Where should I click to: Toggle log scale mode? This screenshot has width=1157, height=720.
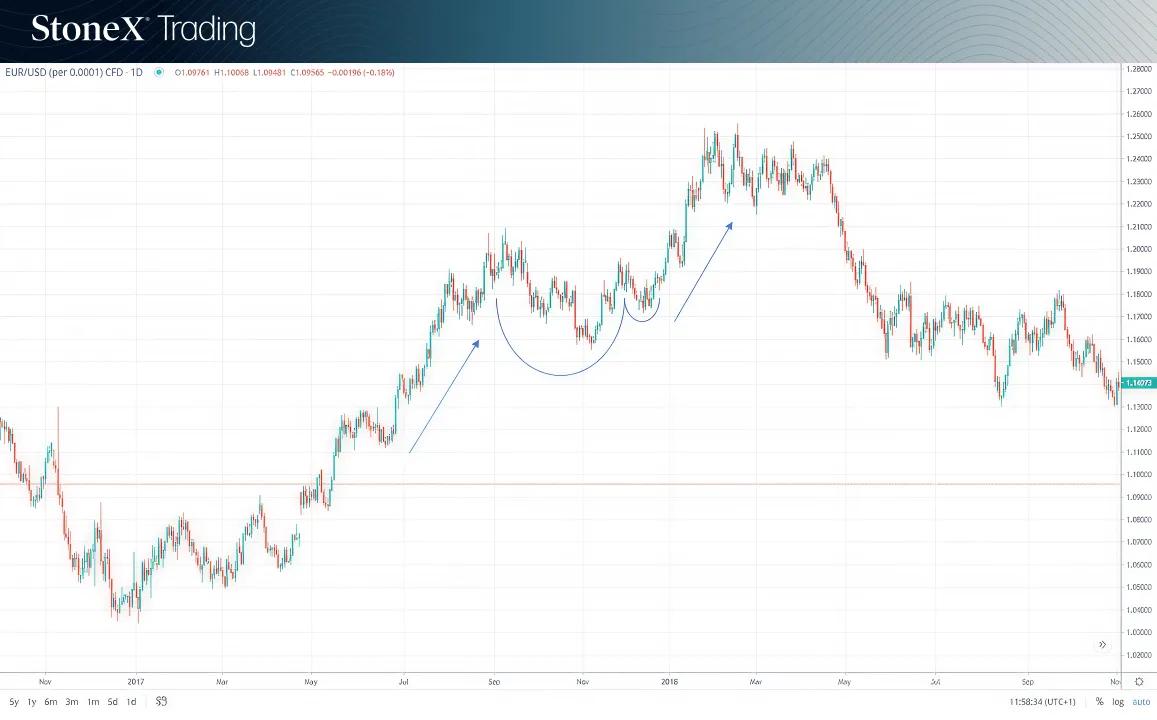(1118, 702)
